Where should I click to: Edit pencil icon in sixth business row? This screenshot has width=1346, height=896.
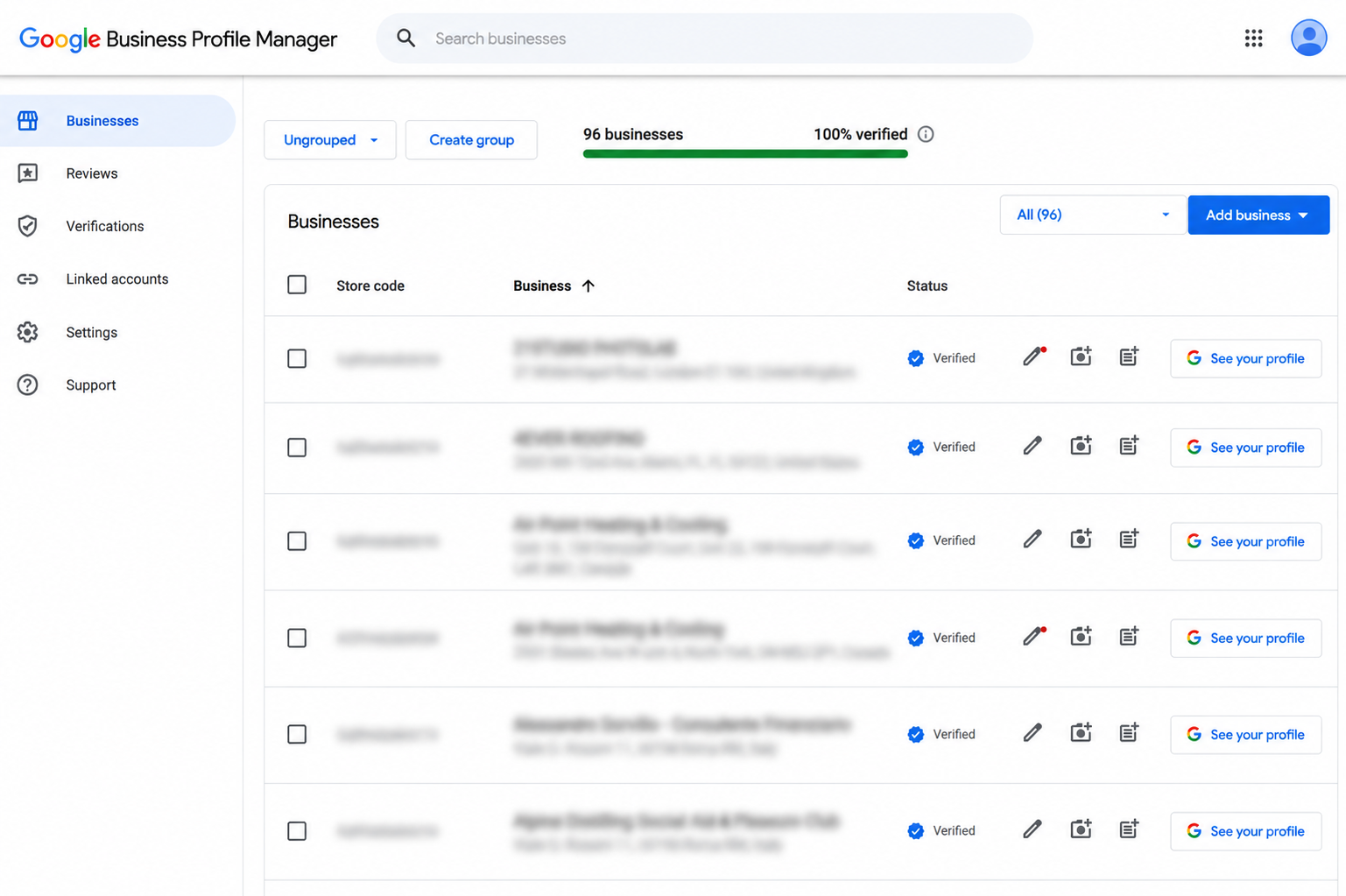[x=1033, y=830]
